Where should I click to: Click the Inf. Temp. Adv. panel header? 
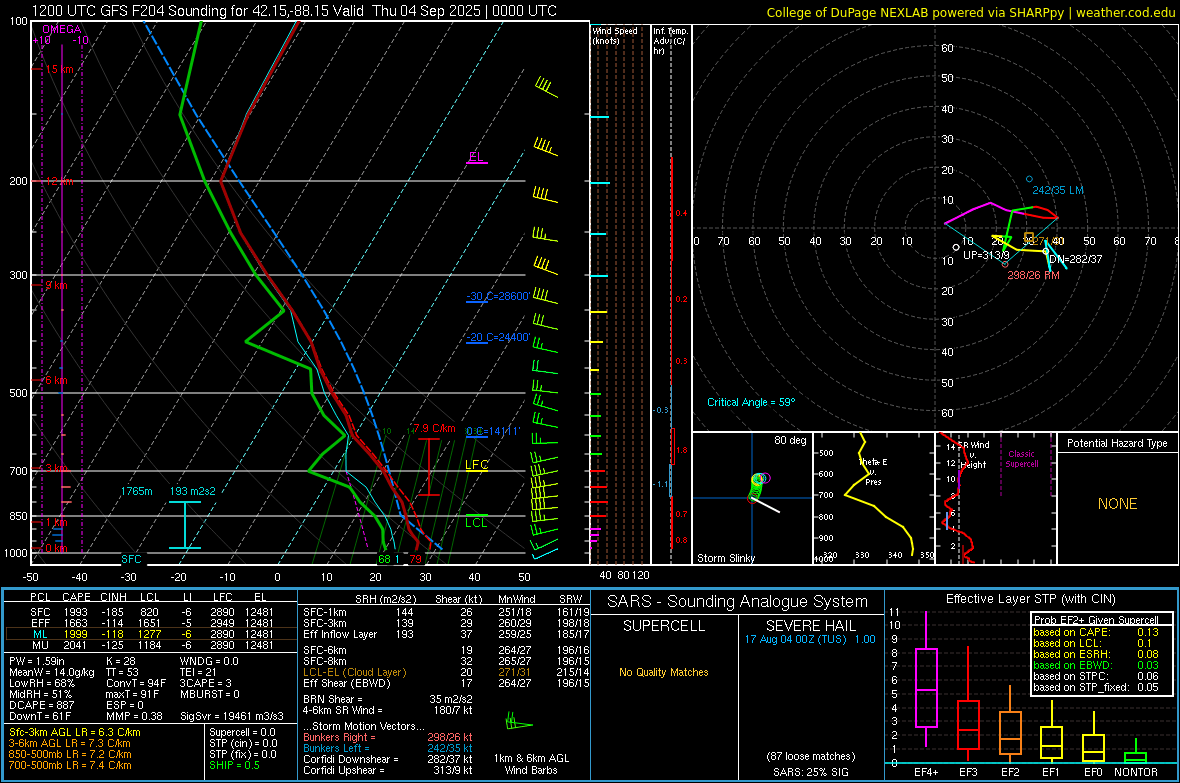coord(670,41)
